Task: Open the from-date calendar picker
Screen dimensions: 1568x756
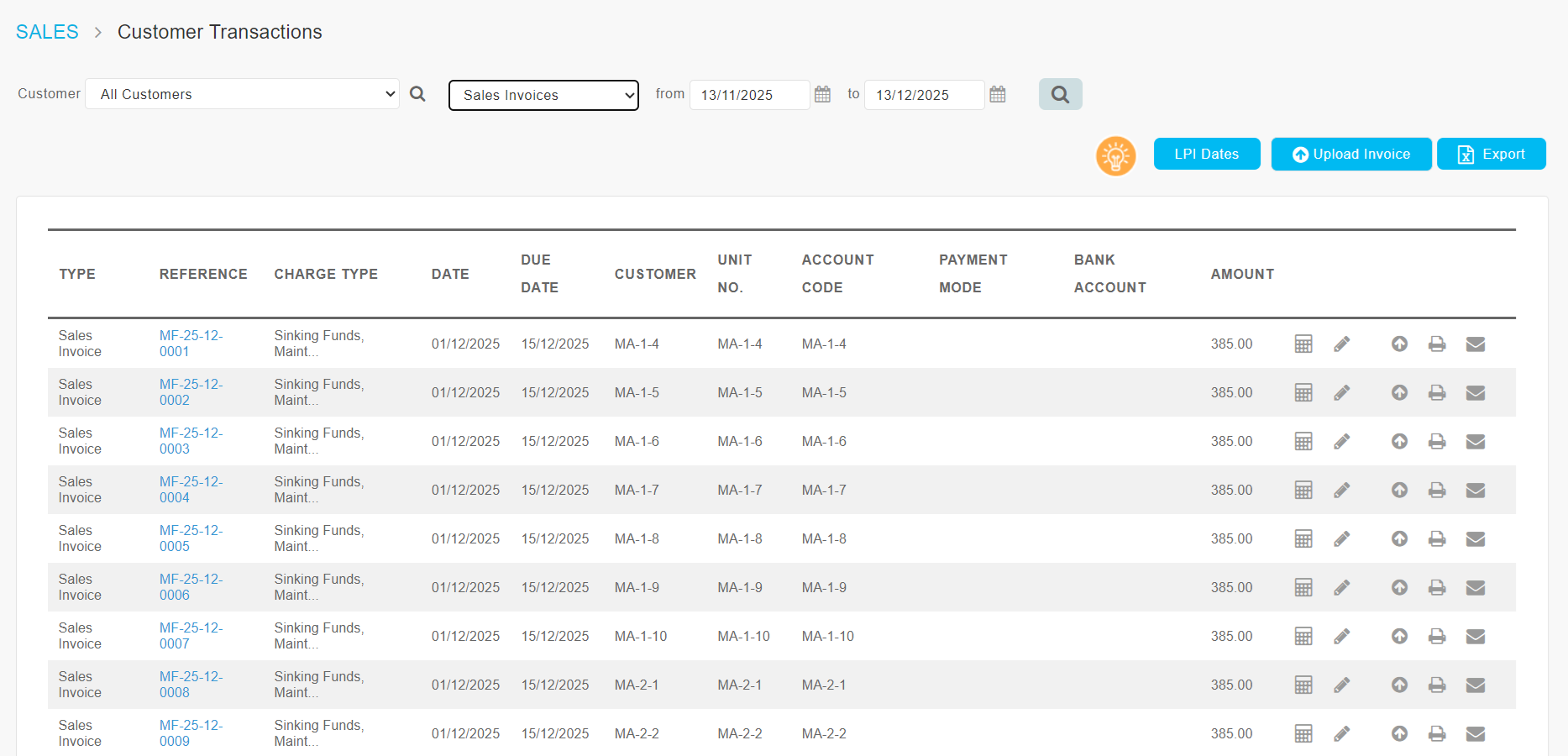Action: coord(822,94)
